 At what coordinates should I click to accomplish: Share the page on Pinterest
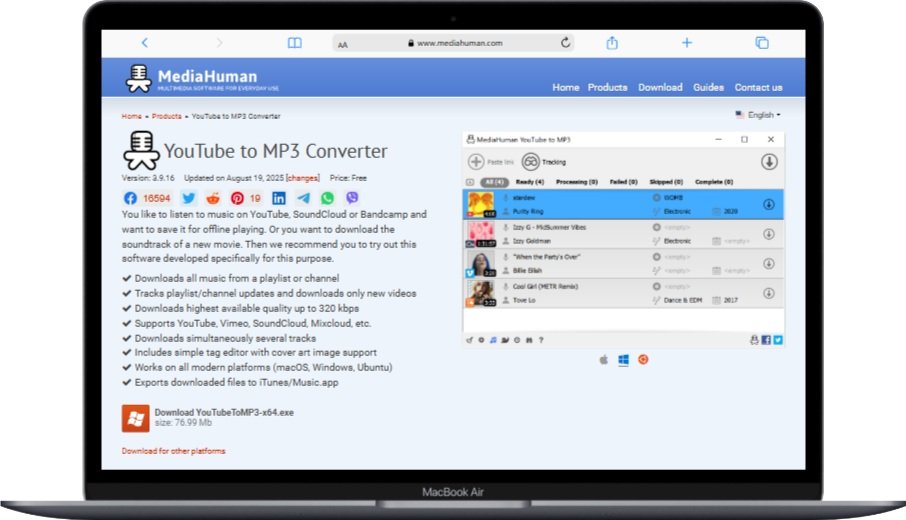[237, 198]
